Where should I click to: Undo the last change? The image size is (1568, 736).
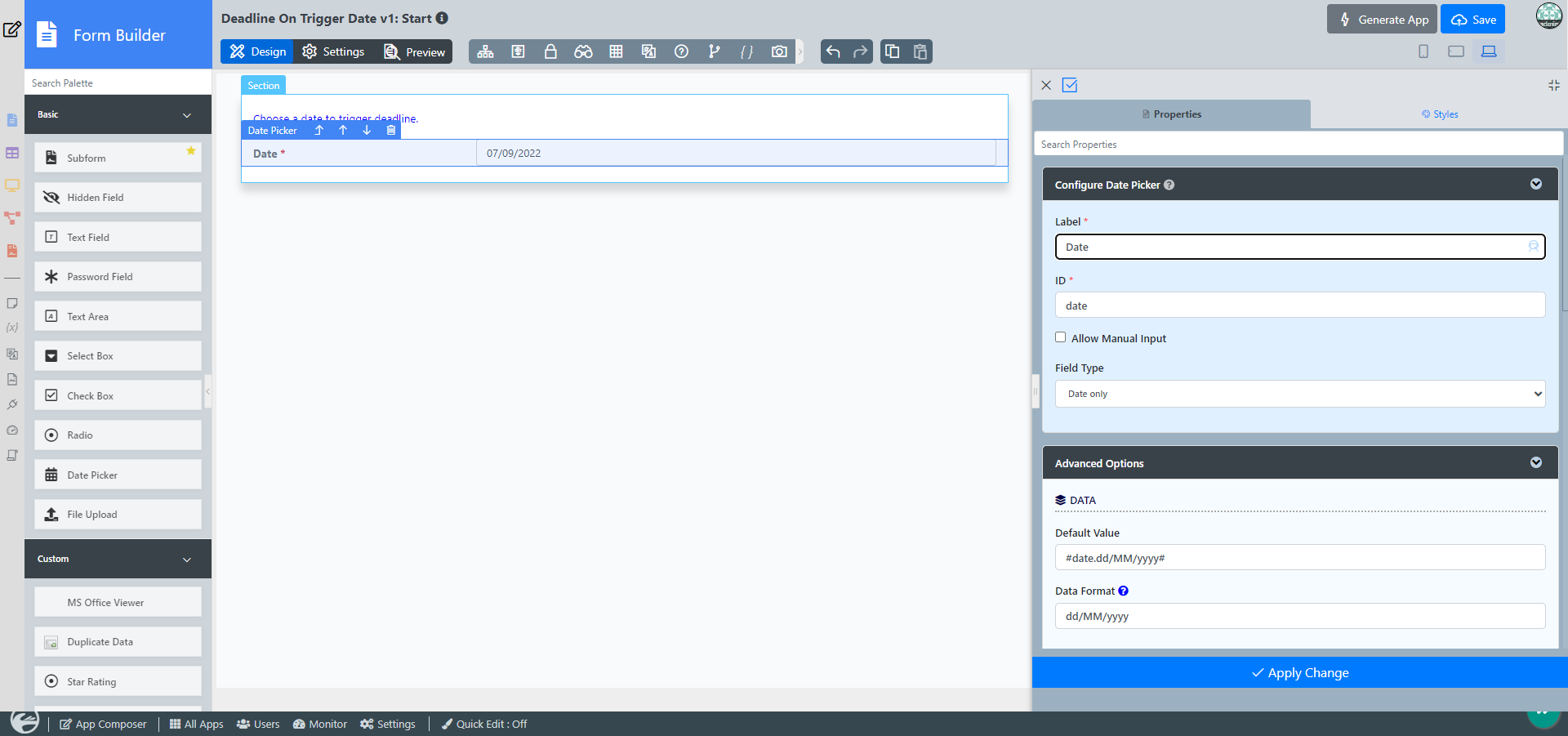pos(833,51)
